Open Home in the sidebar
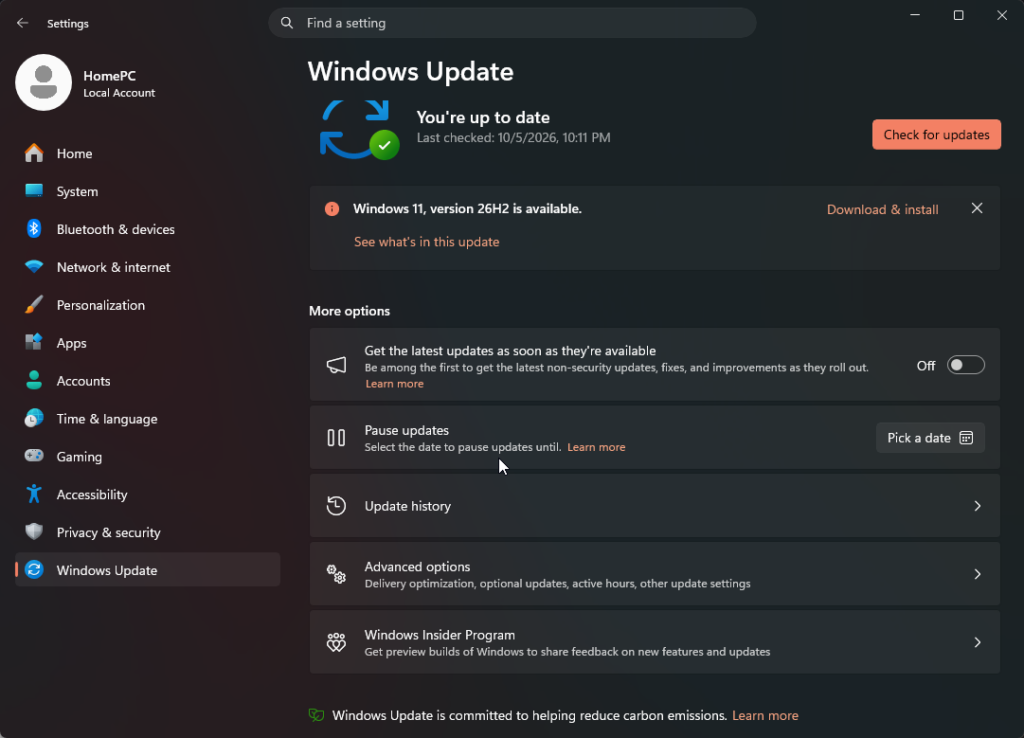Image resolution: width=1024 pixels, height=738 pixels. pyautogui.click(x=74, y=153)
